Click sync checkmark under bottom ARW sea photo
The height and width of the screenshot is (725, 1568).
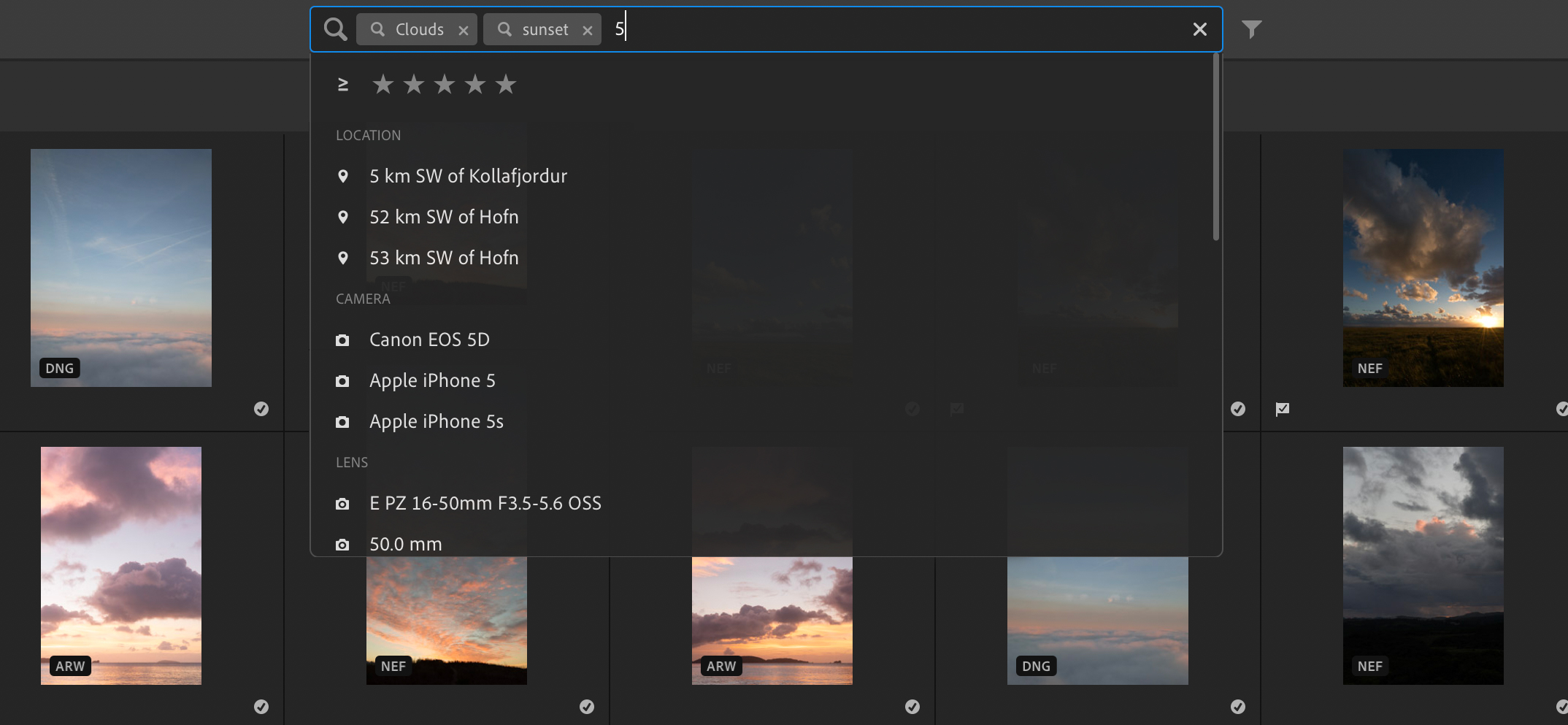pyautogui.click(x=912, y=707)
